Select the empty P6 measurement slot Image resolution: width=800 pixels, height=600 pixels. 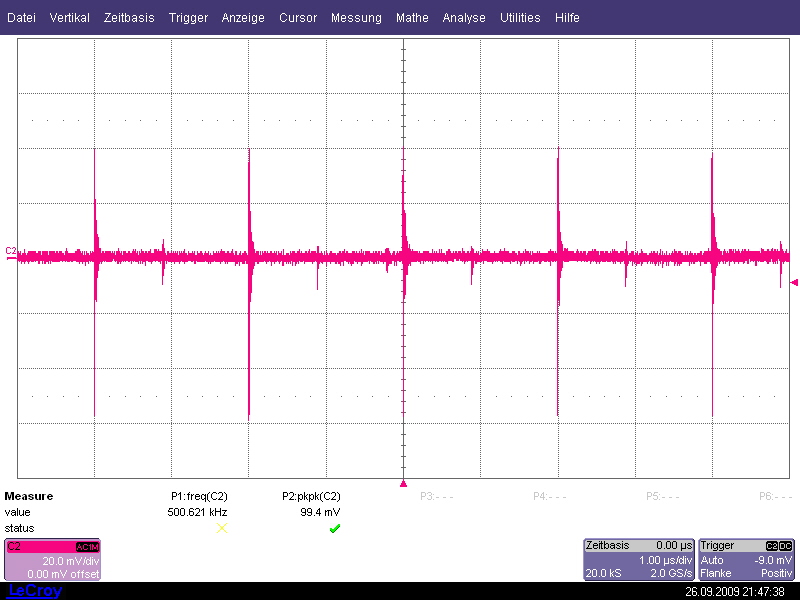[x=776, y=496]
